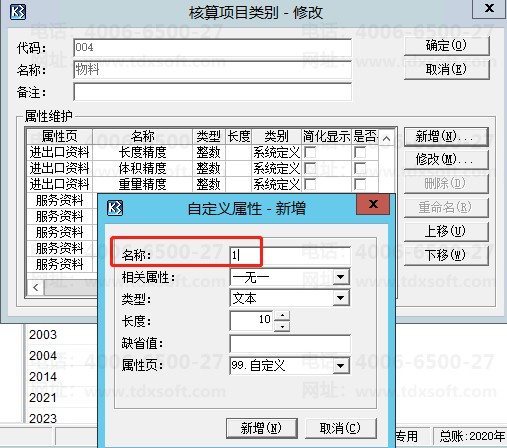This screenshot has height=448, width=507.
Task: Click the K3 icon in main dialog title
Action: pyautogui.click(x=18, y=12)
